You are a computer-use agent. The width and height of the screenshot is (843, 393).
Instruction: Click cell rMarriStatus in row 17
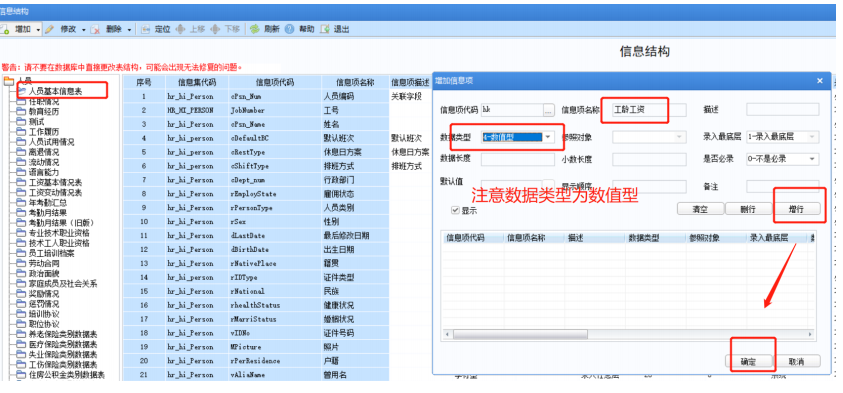[275, 319]
